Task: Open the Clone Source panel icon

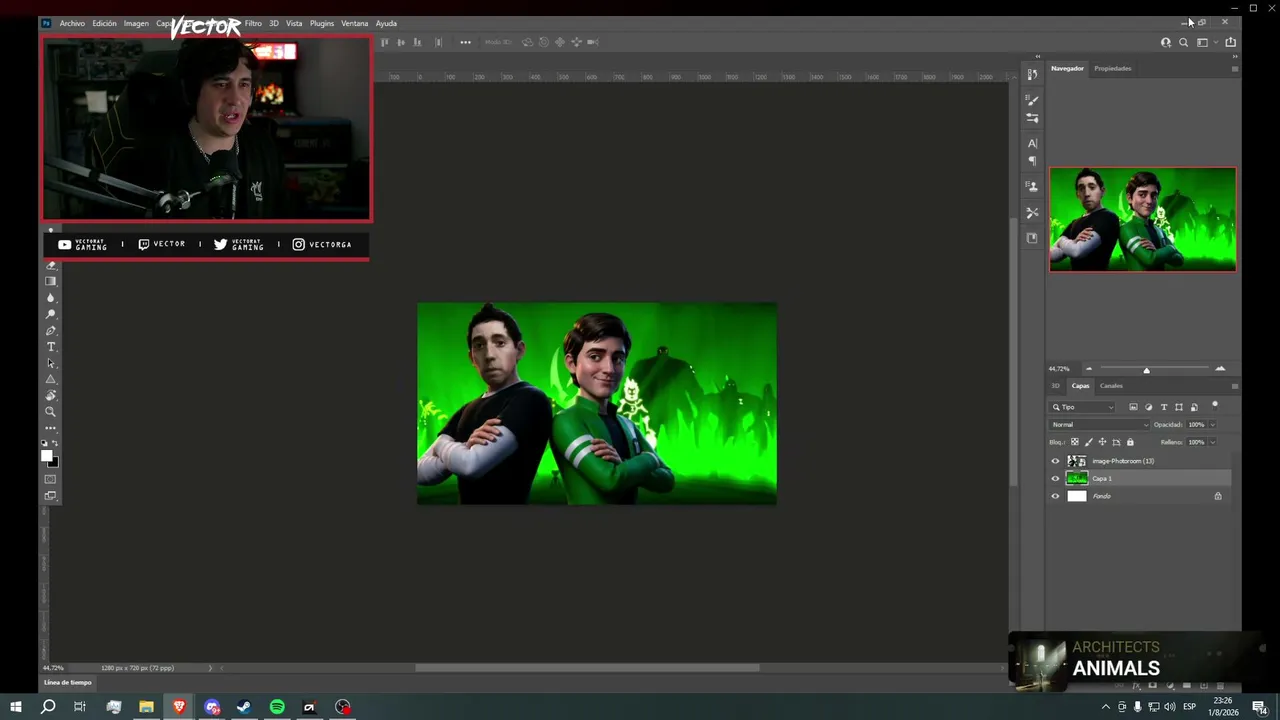Action: pos(1032,186)
